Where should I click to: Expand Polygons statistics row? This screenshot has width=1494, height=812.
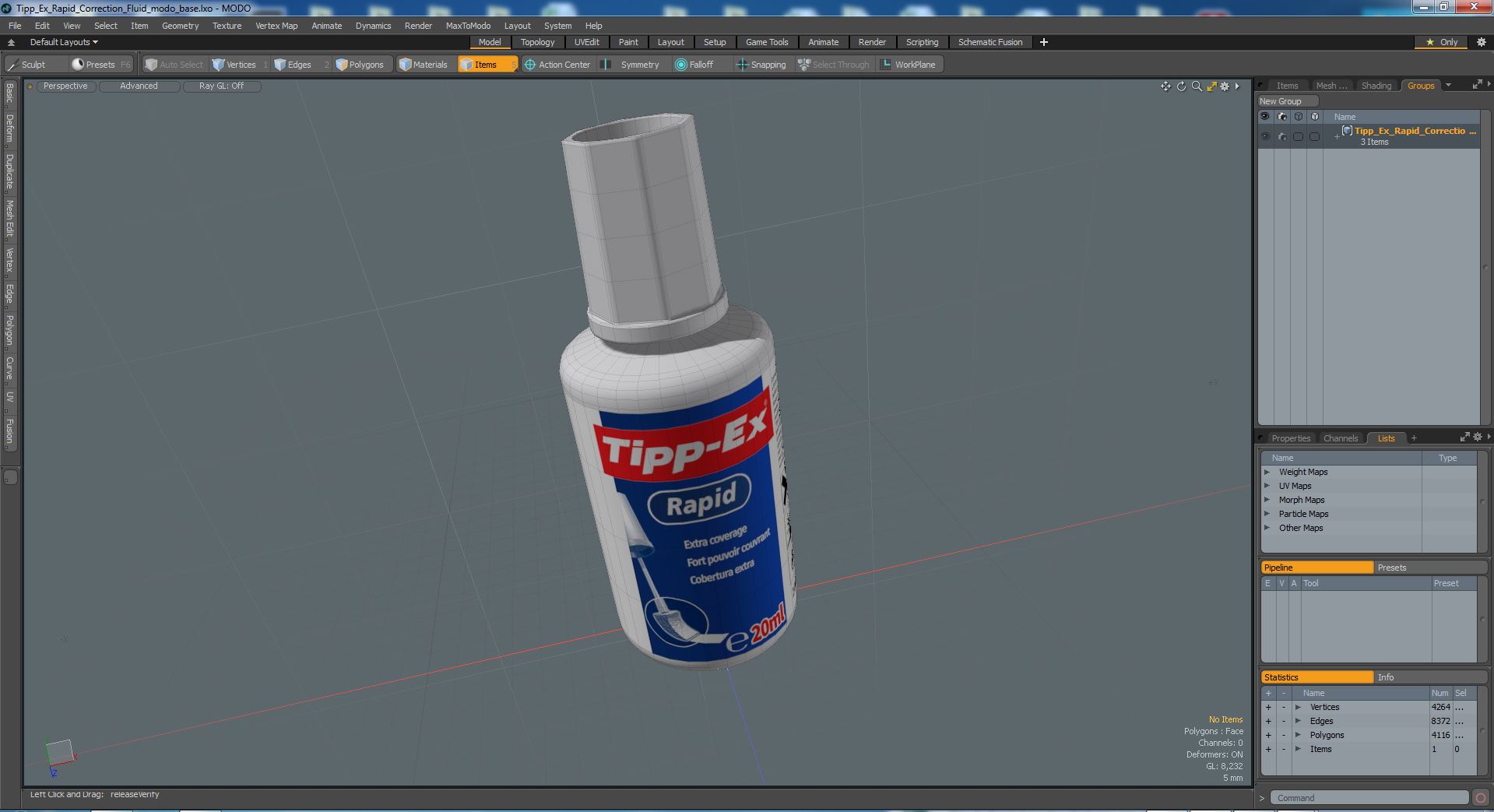tap(1298, 735)
